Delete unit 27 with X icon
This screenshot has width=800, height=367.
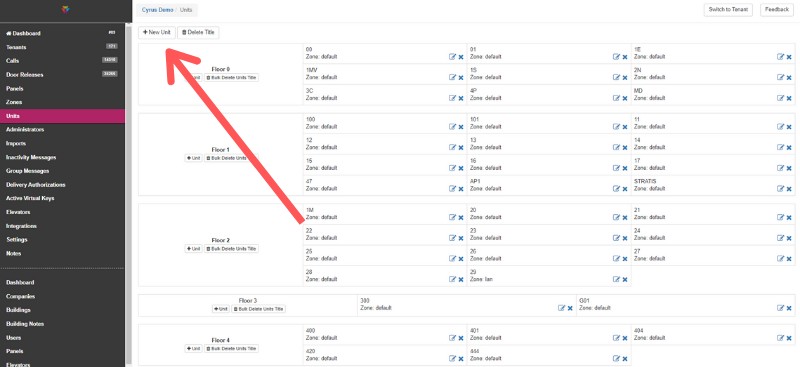pos(789,259)
